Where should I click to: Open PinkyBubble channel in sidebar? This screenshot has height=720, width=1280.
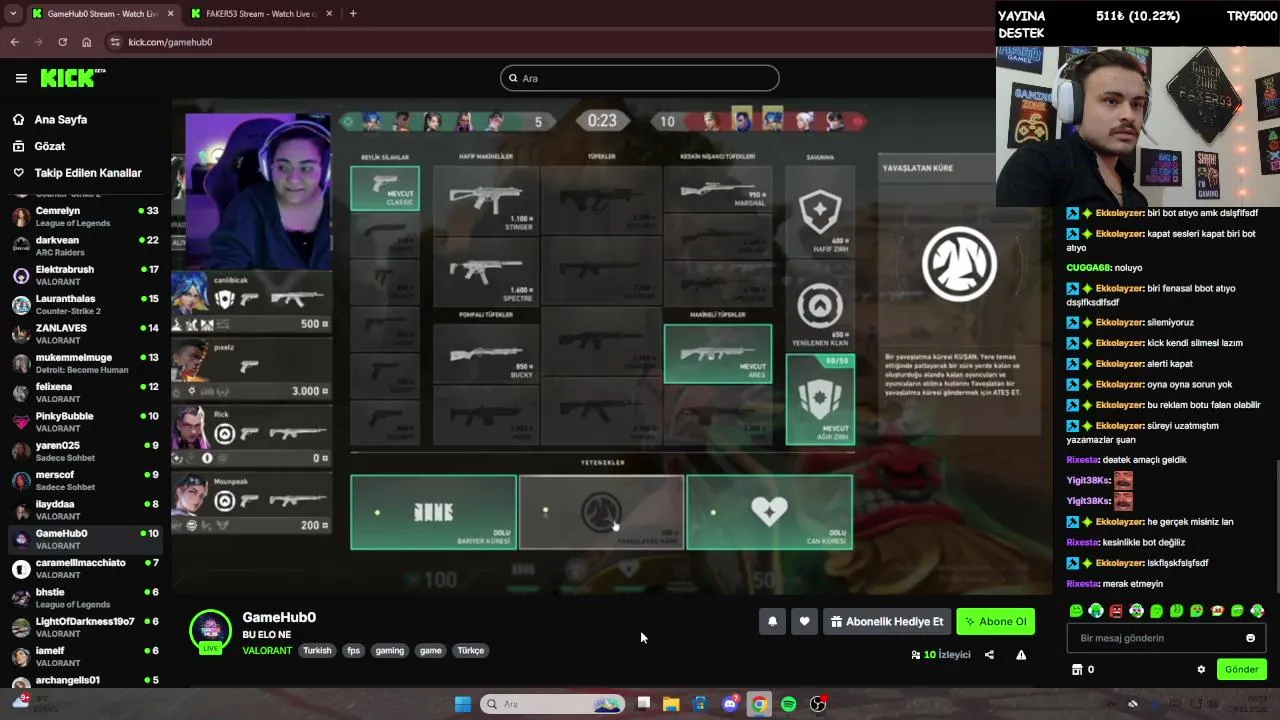point(85,422)
